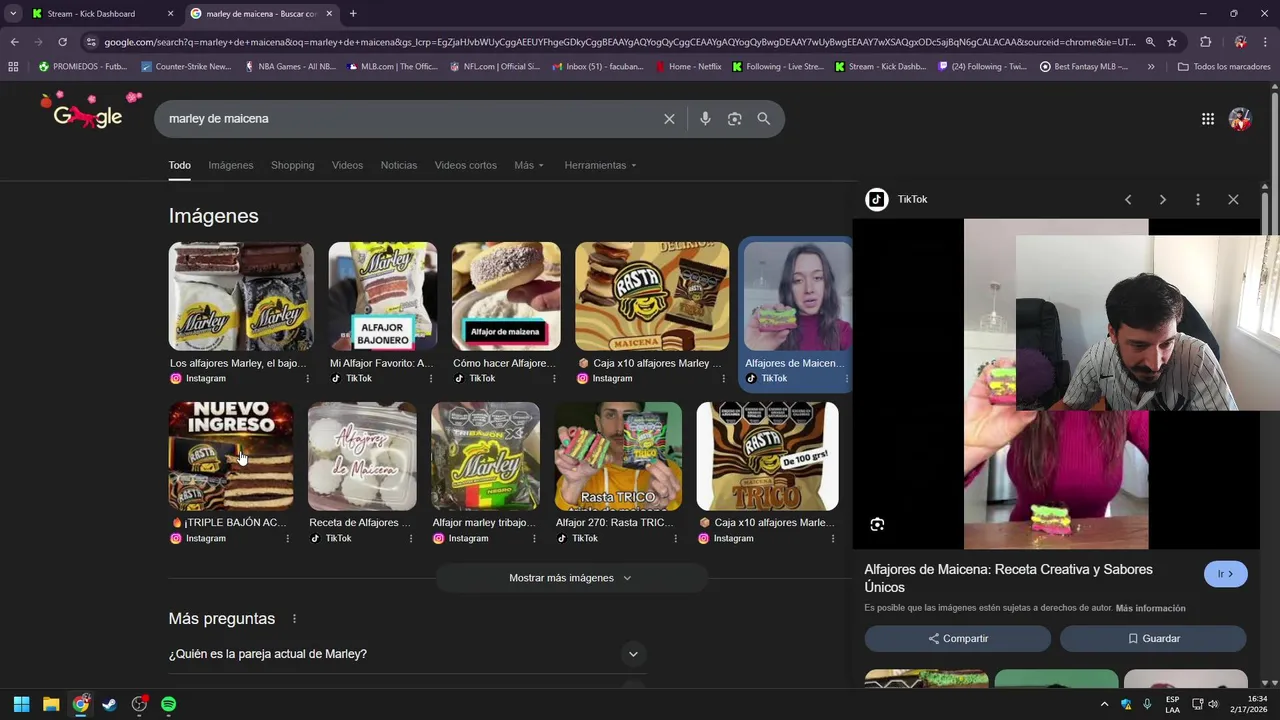Show next image in TikTok preview panel
Screen dimensions: 1280x720
1162,200
